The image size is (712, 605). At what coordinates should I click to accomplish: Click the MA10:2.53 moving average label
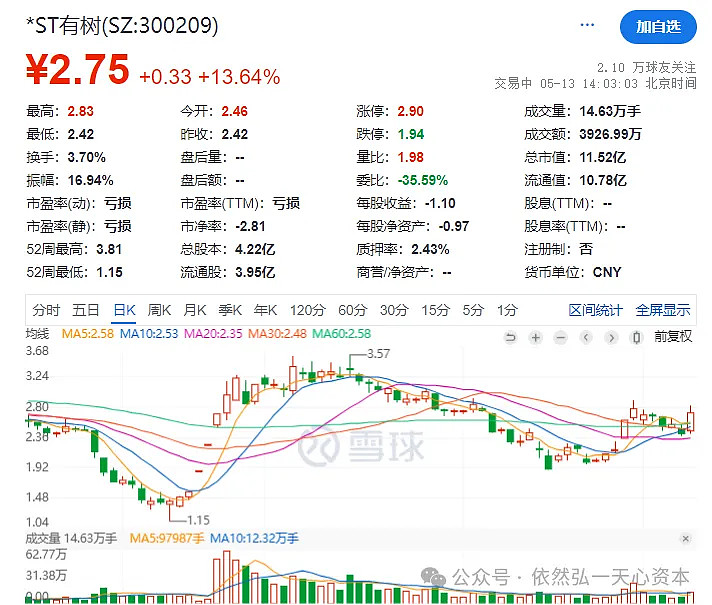point(149,334)
